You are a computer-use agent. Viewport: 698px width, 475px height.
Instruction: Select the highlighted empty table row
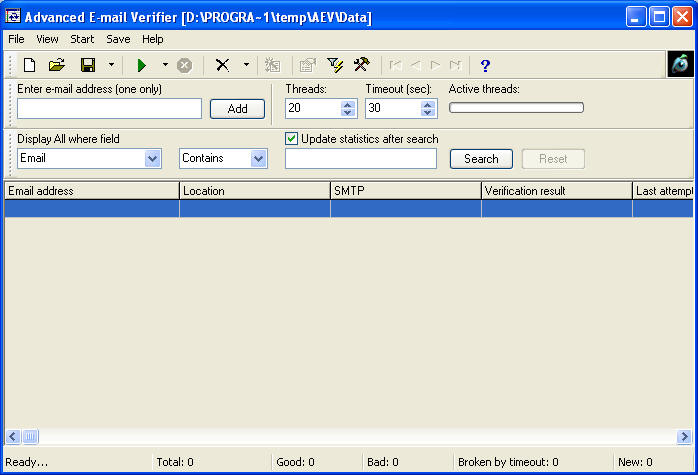click(x=349, y=209)
